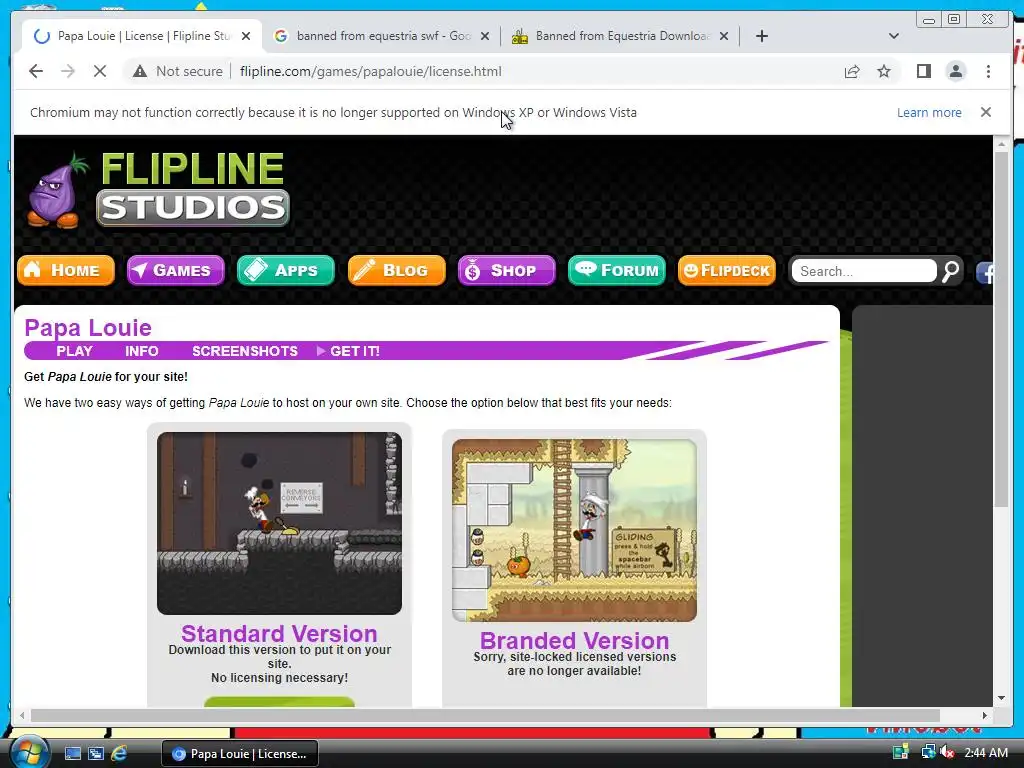
Task: Click the scroll left arrow
Action: [x=22, y=715]
